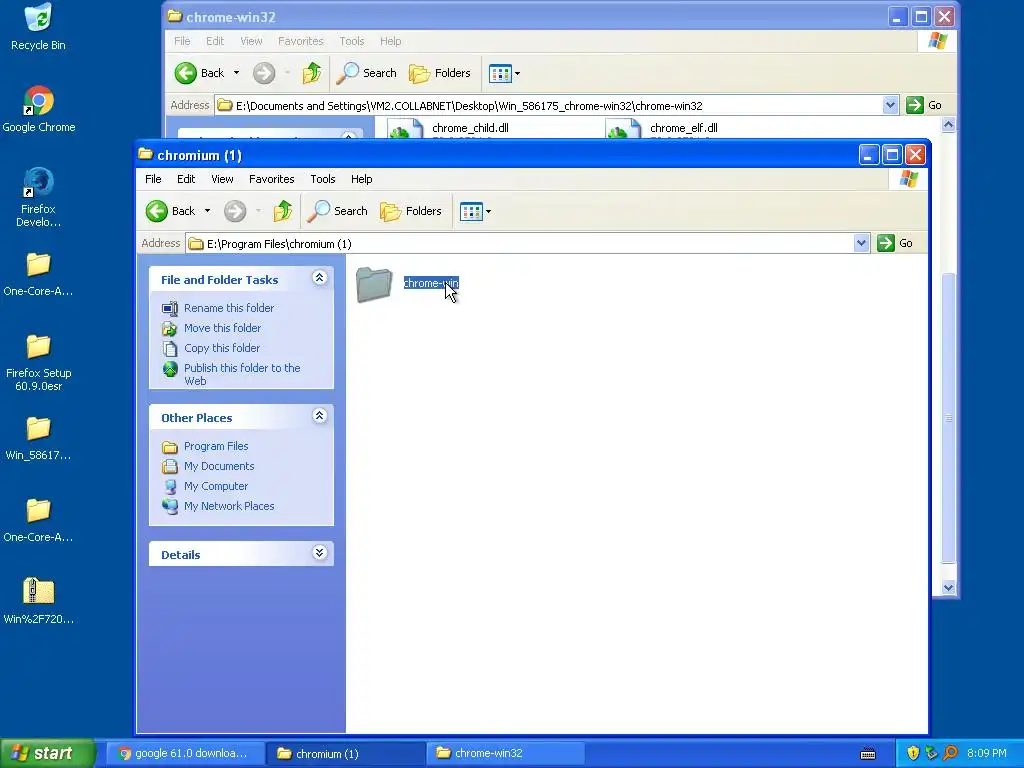Screen dimensions: 1024x768
Task: Open Favorites menu in chromium (1) window
Action: pyautogui.click(x=271, y=179)
